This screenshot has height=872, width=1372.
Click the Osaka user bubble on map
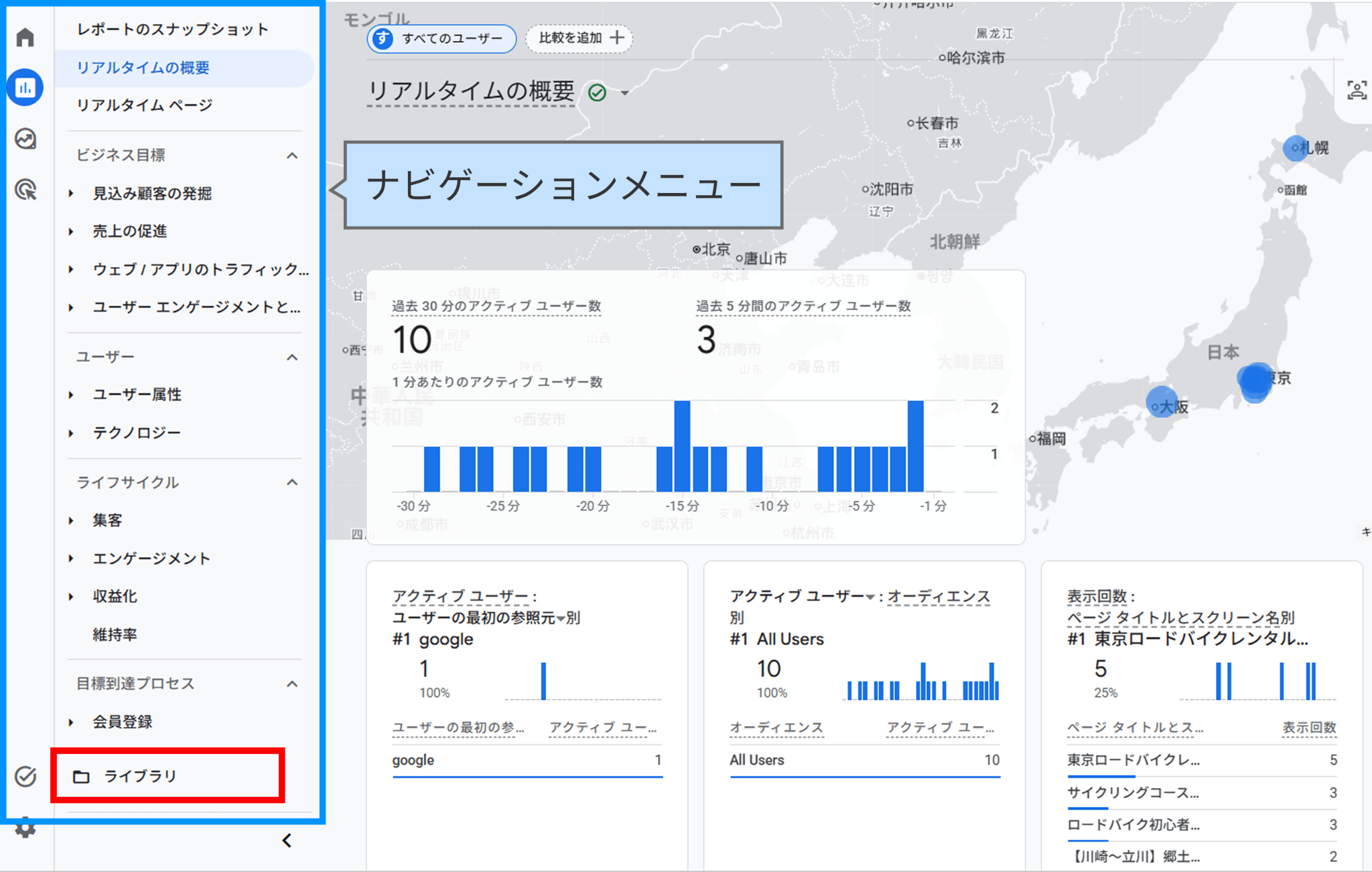(x=1162, y=402)
